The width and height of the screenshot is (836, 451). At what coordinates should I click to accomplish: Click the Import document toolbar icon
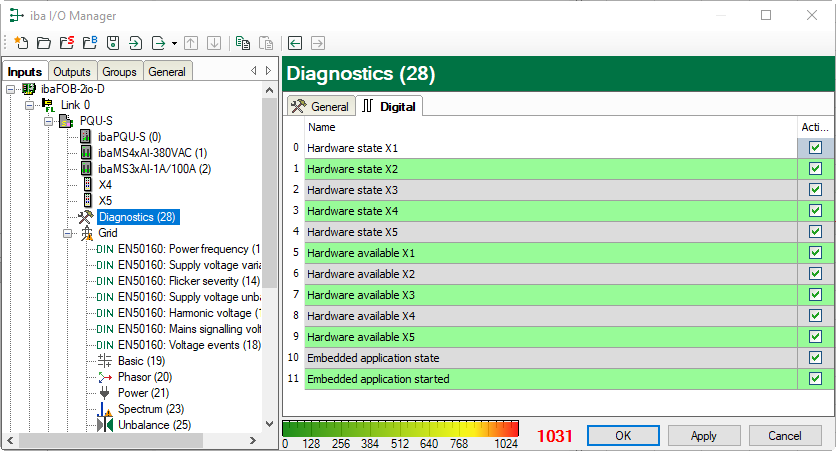point(136,43)
